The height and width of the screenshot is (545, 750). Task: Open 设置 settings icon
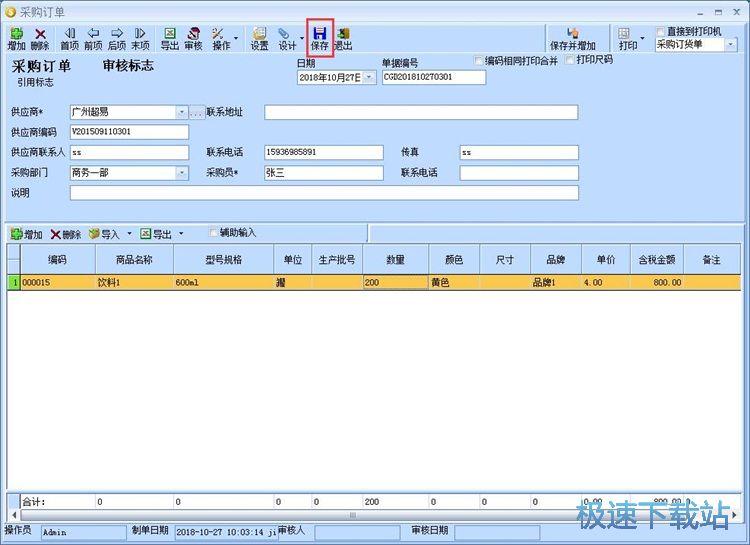260,39
